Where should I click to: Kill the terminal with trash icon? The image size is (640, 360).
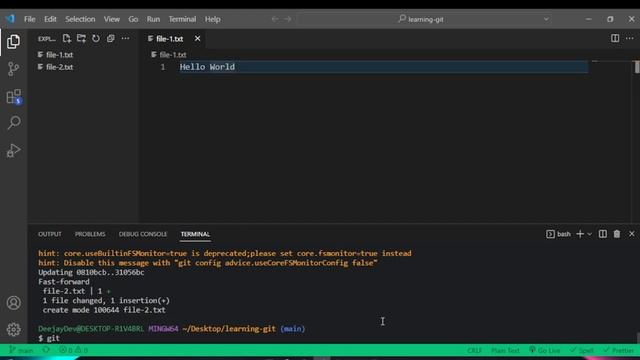[x=617, y=234]
